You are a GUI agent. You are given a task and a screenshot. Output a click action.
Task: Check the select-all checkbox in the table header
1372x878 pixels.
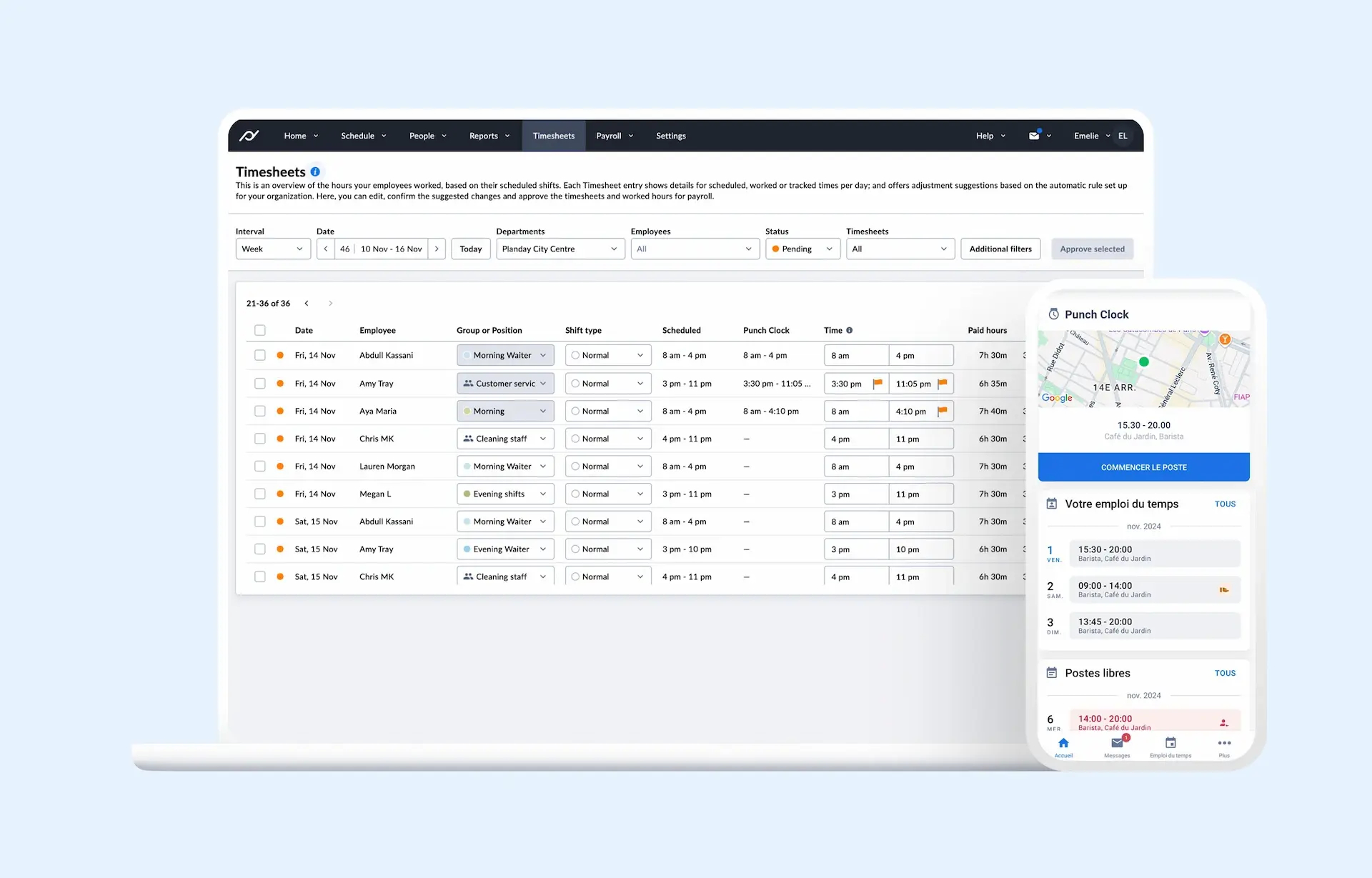[x=260, y=330]
